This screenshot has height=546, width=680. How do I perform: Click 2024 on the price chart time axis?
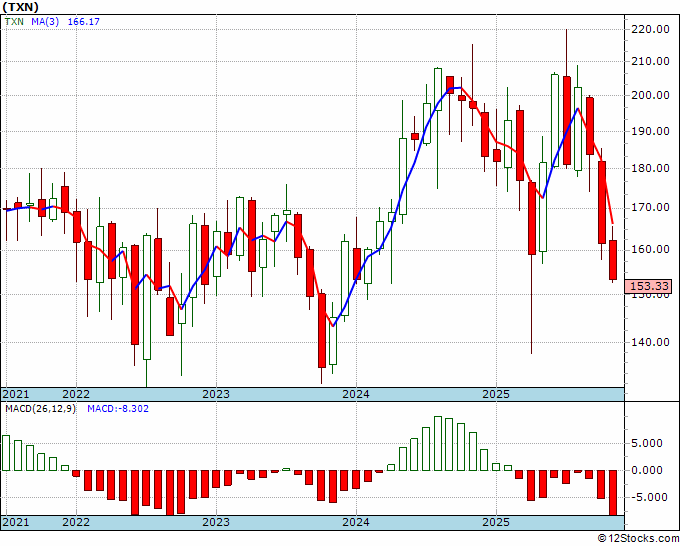356,394
